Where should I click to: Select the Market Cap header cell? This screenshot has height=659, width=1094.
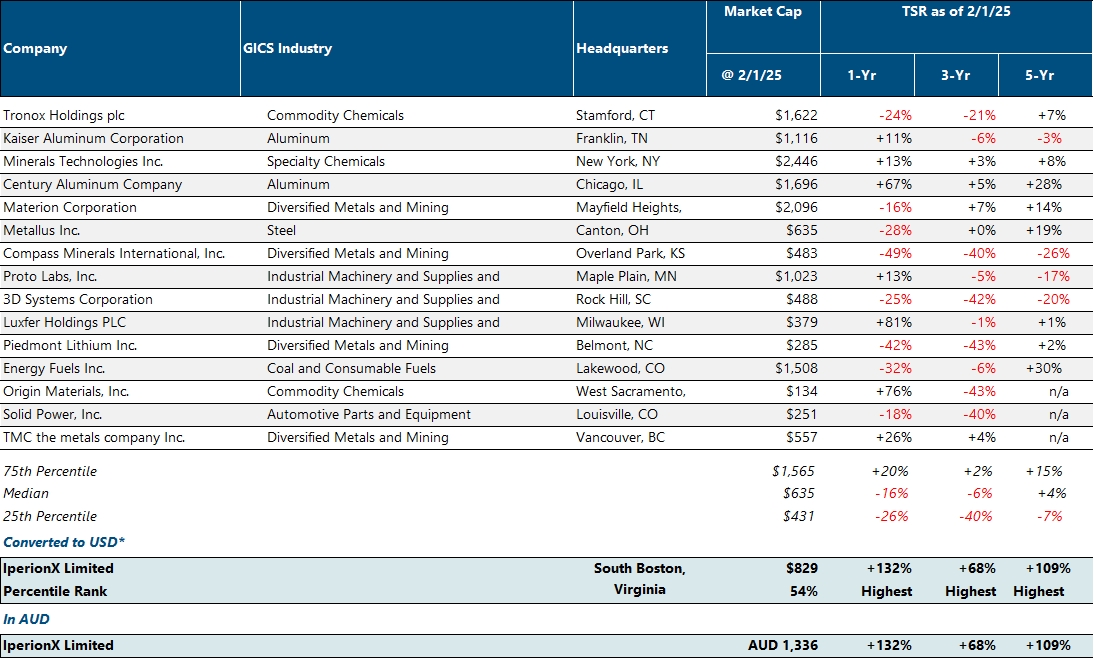tap(762, 12)
